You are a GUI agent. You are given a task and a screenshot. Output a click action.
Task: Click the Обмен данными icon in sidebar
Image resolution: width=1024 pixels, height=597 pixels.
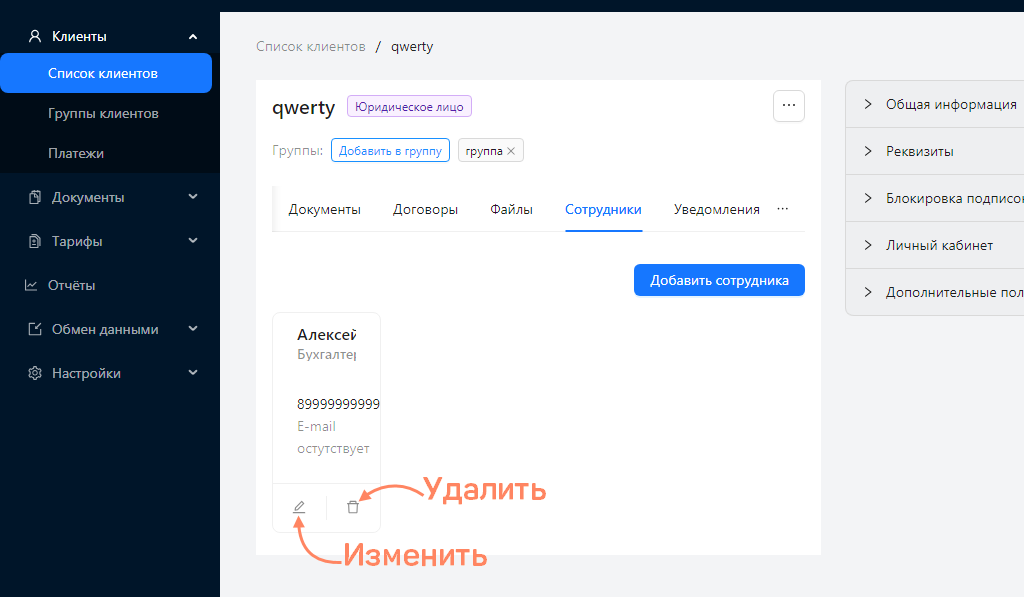(x=34, y=329)
